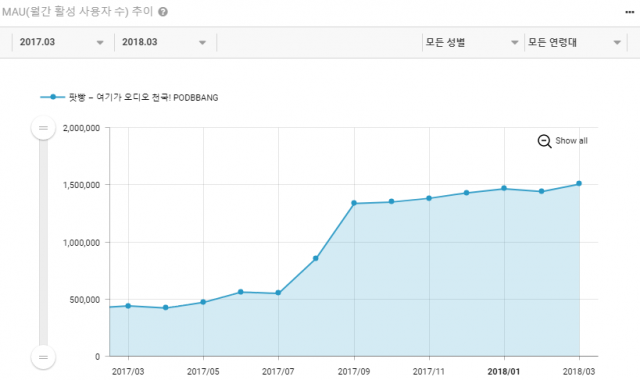Image resolution: width=640 pixels, height=380 pixels.
Task: Select the 2017/03 data point on chart
Action: [x=128, y=306]
